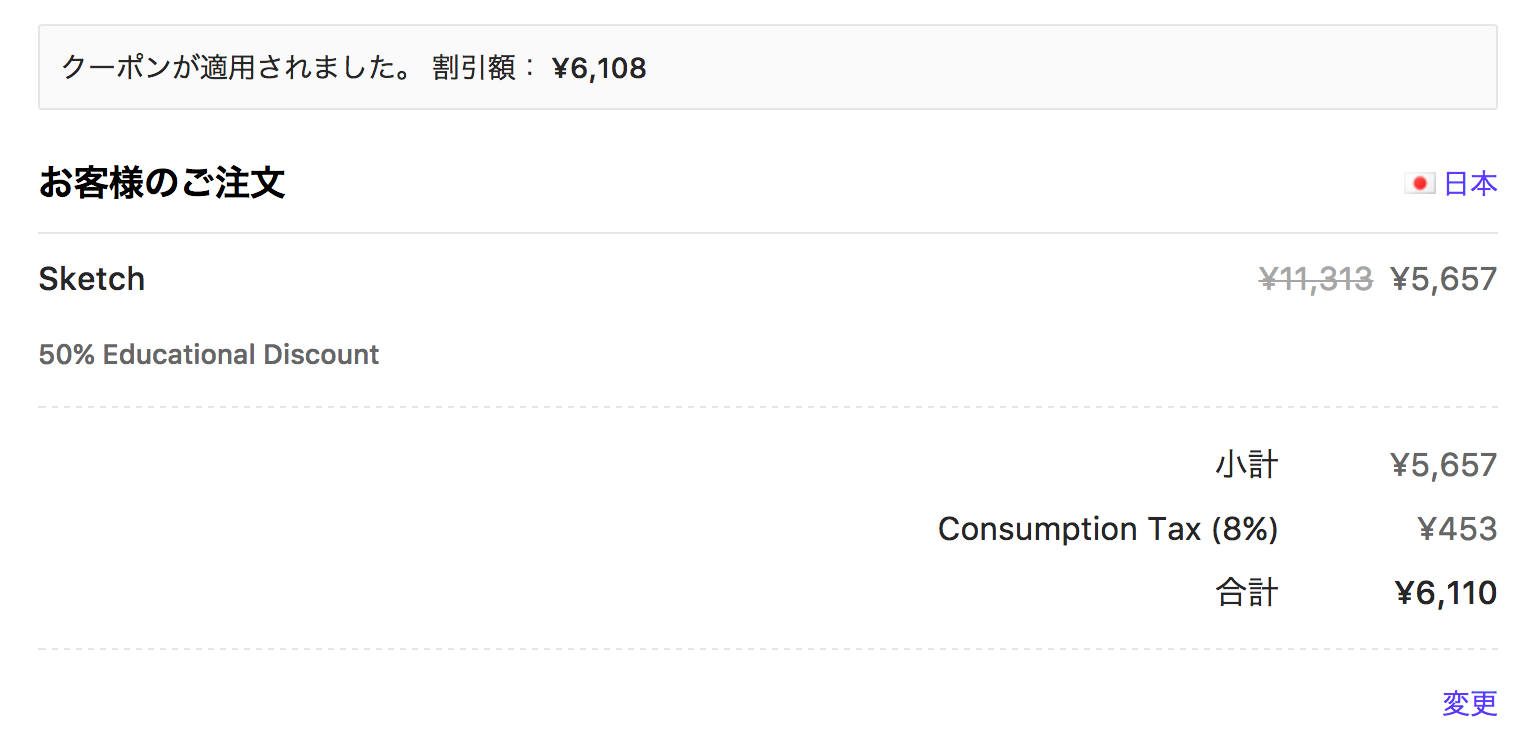This screenshot has height=754, width=1540.
Task: Click the Consumption Tax (8%) label
Action: tap(1108, 529)
